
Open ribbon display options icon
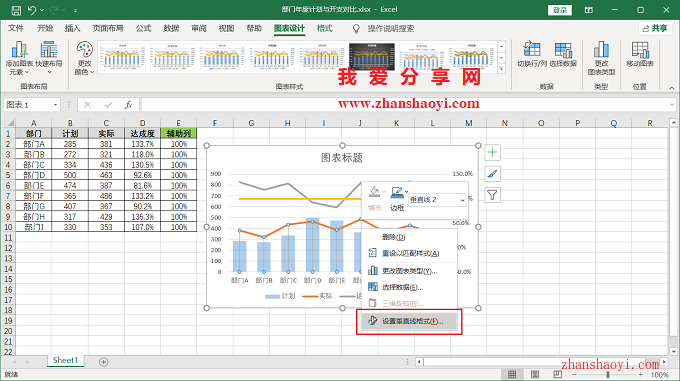click(588, 10)
